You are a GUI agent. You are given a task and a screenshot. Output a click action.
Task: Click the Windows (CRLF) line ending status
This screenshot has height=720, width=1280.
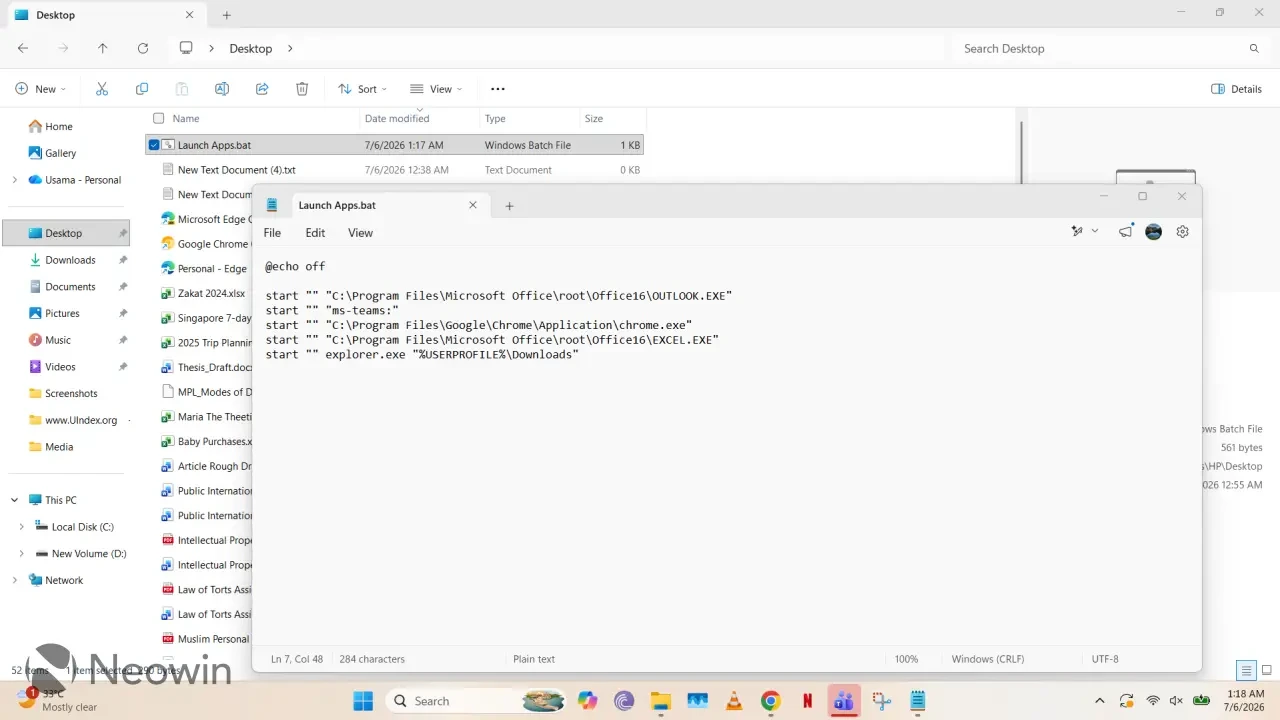(987, 659)
